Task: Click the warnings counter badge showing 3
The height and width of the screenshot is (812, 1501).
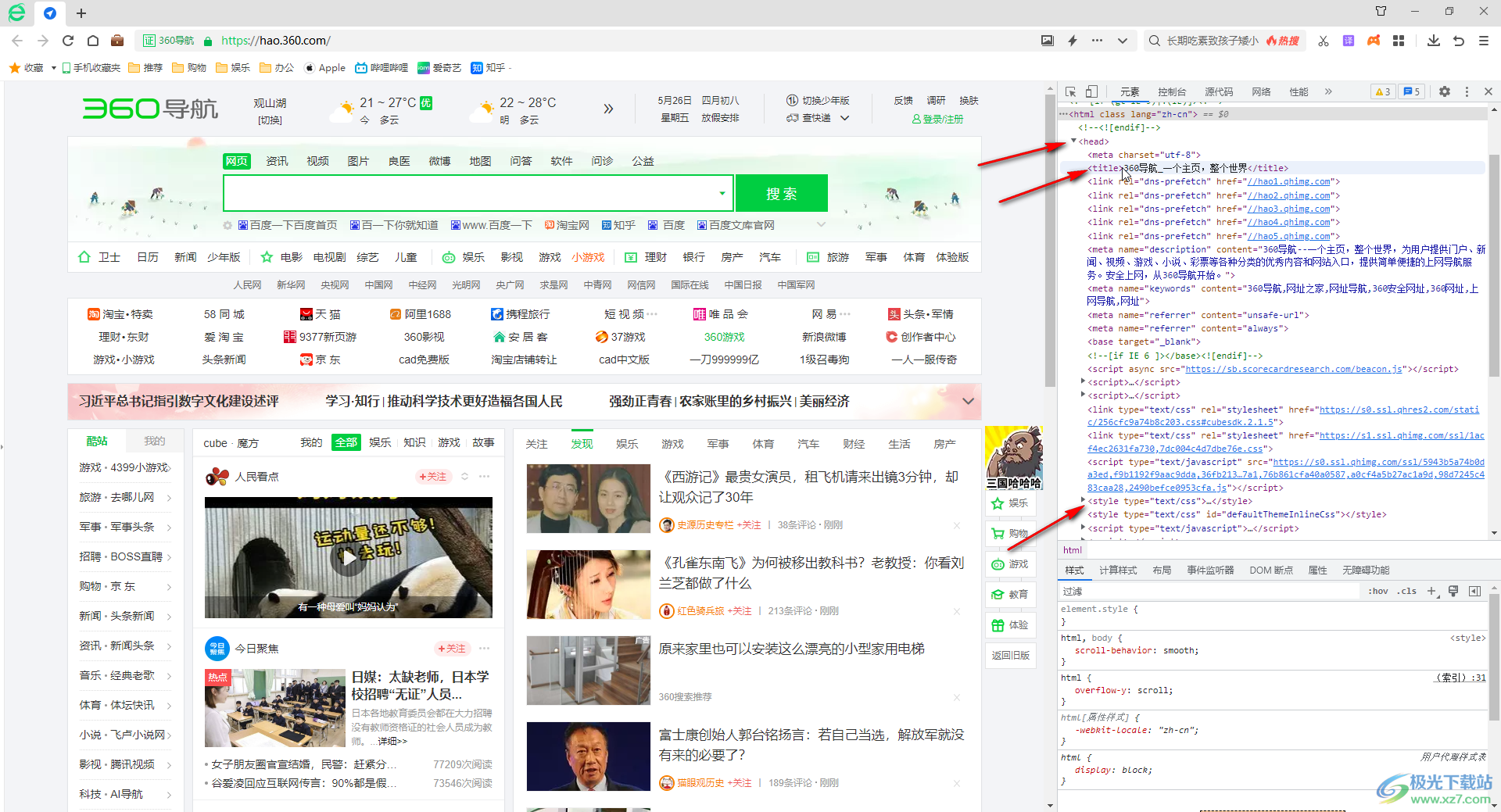Action: point(1383,91)
